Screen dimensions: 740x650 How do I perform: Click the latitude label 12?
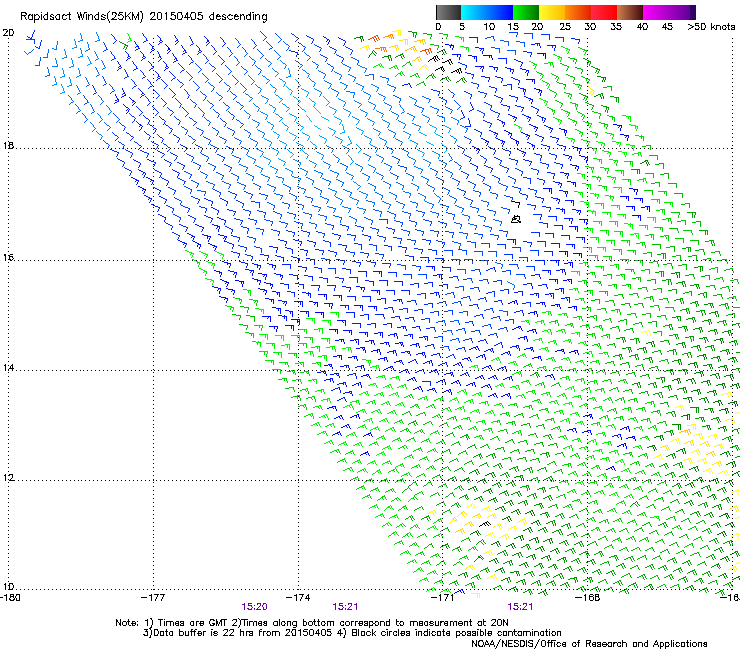click(8, 478)
